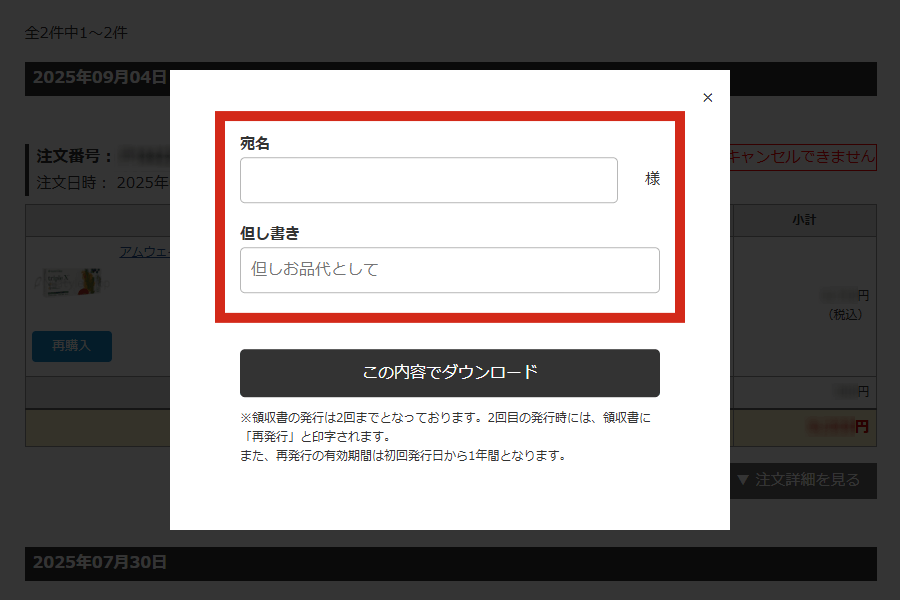Click the 宛名 field label
900x600 pixels.
[255, 144]
